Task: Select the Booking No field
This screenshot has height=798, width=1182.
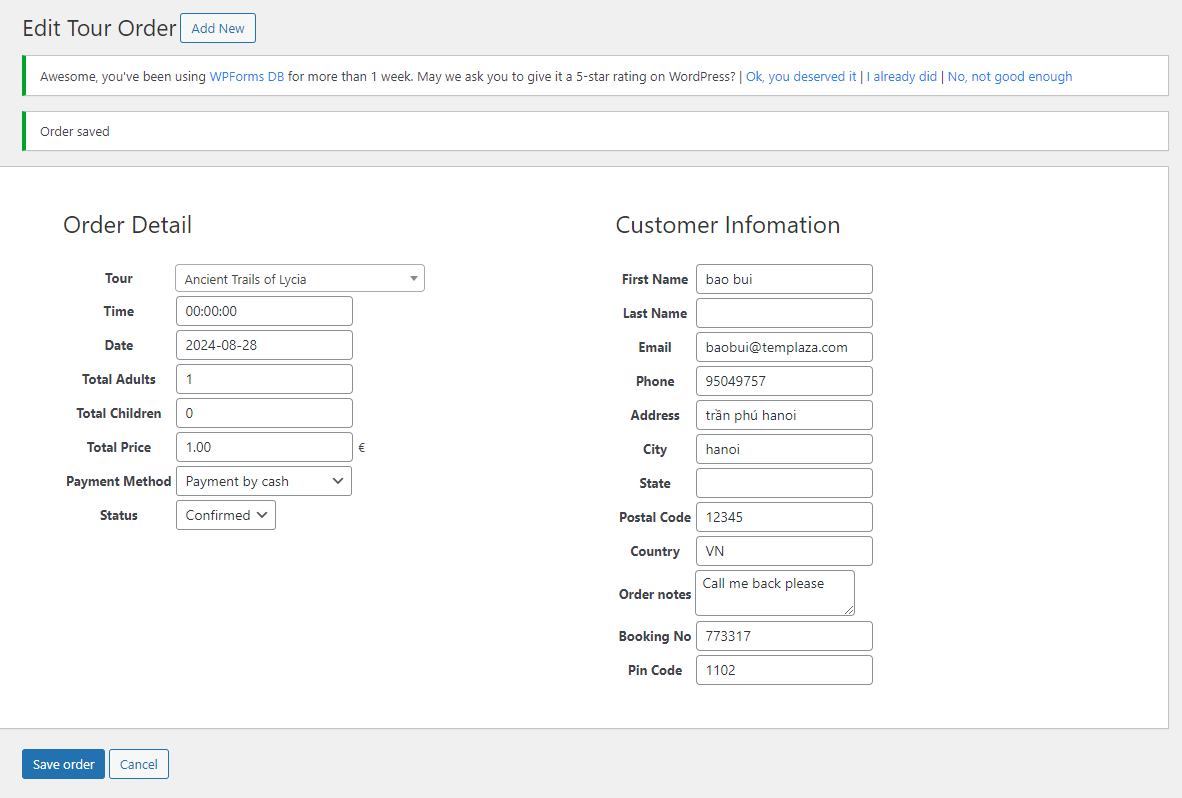Action: [783, 636]
